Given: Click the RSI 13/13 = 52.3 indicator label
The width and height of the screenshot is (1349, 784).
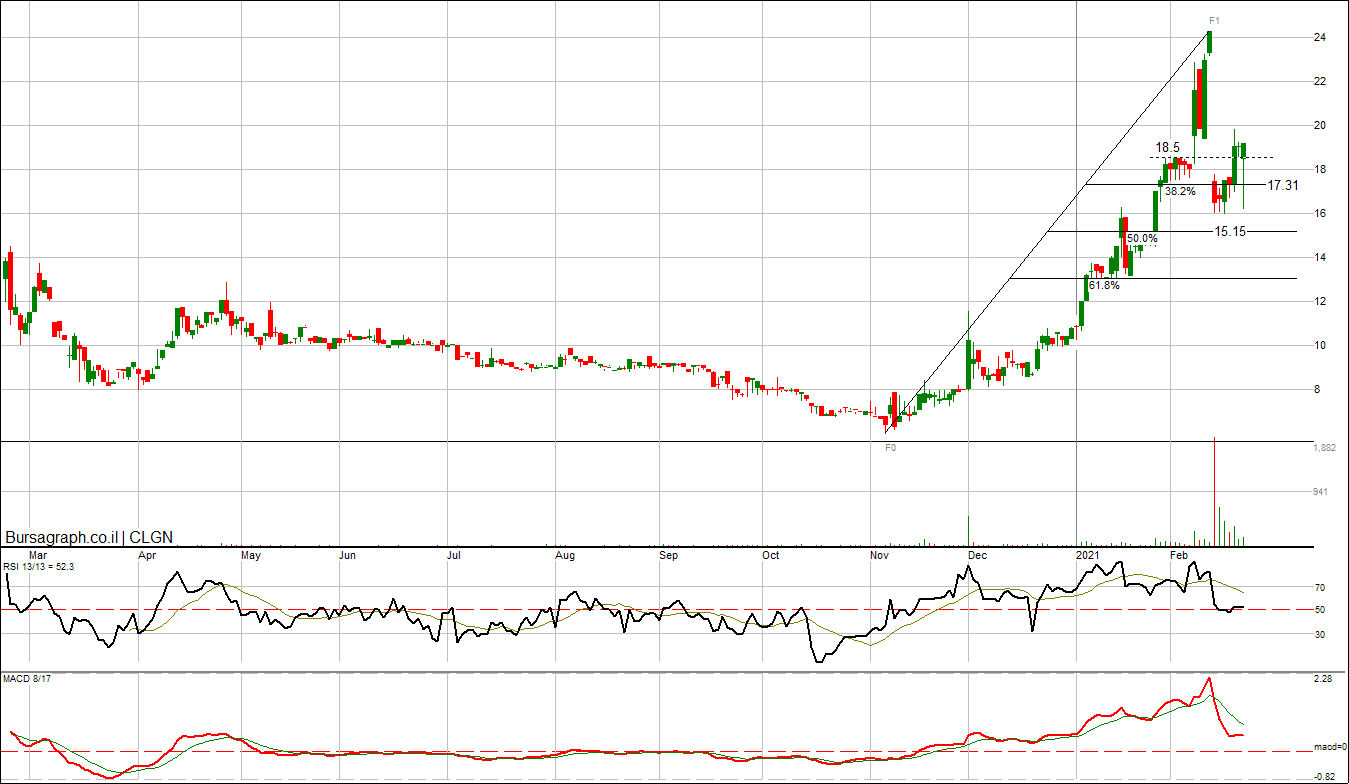Looking at the screenshot, I should (39, 566).
